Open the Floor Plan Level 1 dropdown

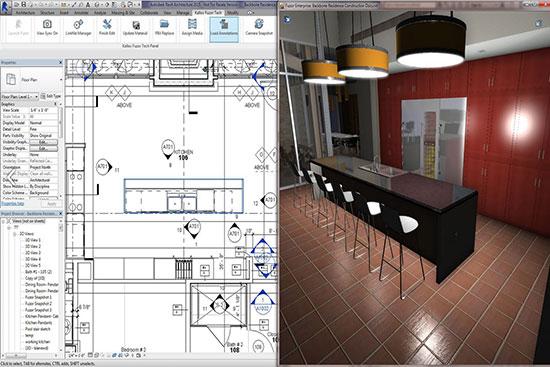pos(19,96)
